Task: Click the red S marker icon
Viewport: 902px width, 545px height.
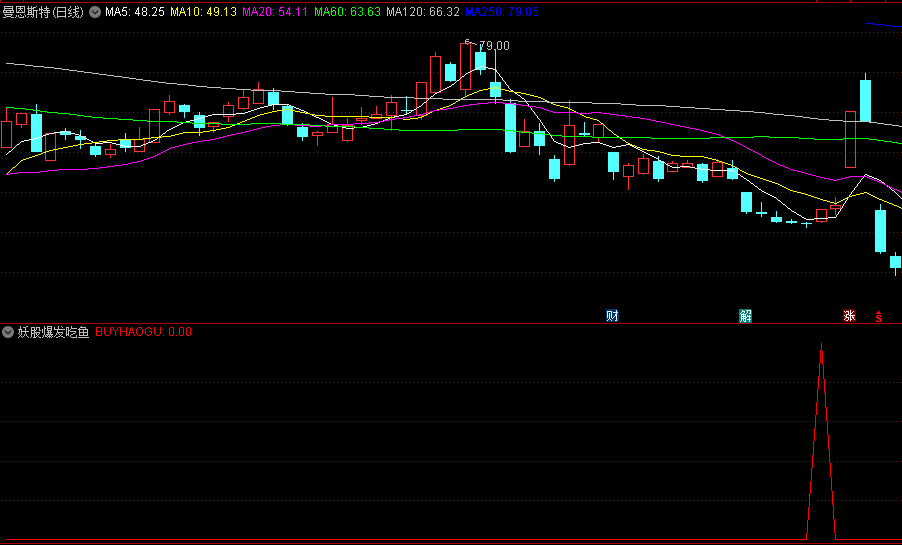Action: tap(879, 317)
